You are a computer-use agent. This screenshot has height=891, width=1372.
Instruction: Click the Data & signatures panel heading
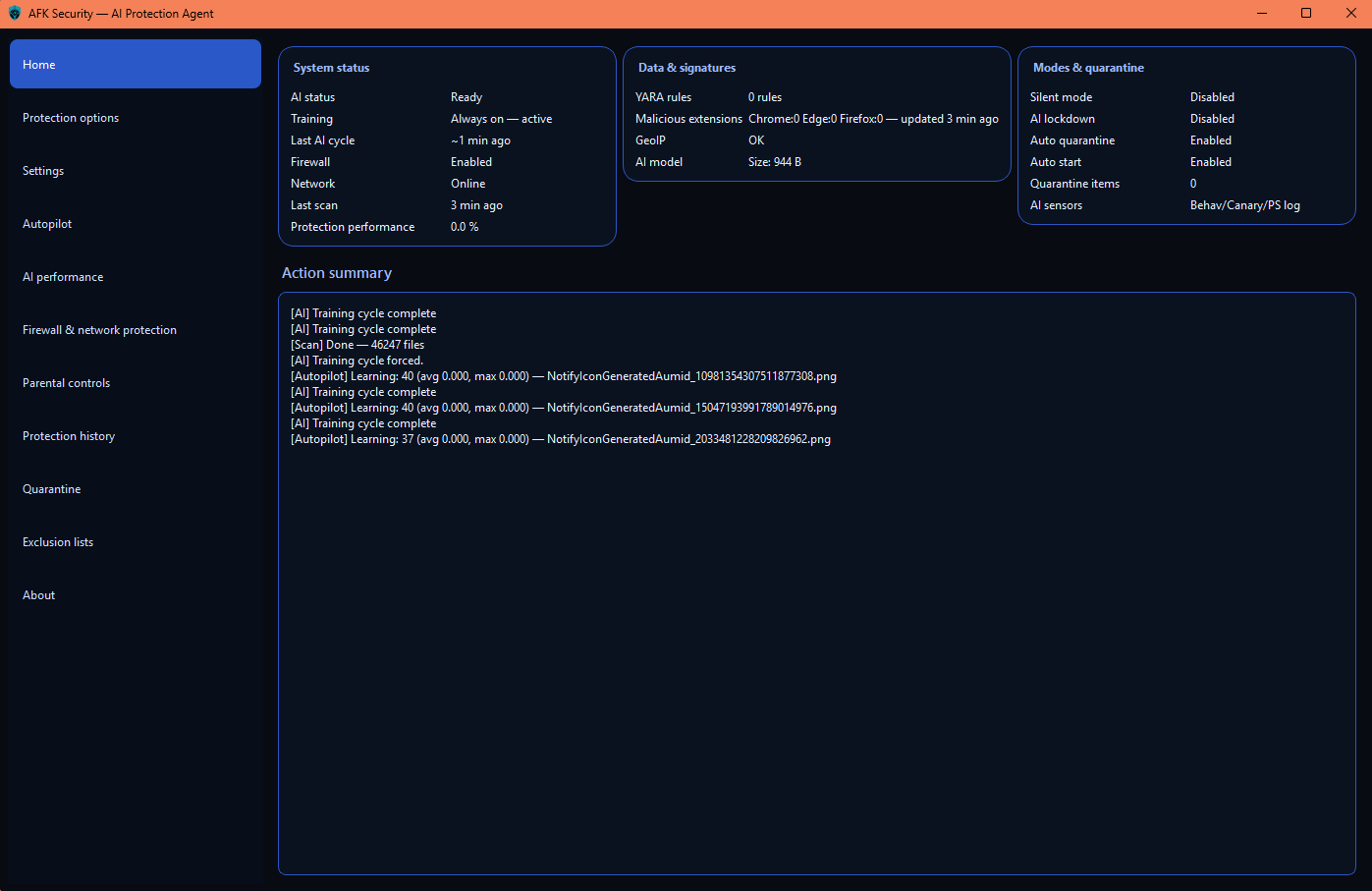[x=686, y=68]
